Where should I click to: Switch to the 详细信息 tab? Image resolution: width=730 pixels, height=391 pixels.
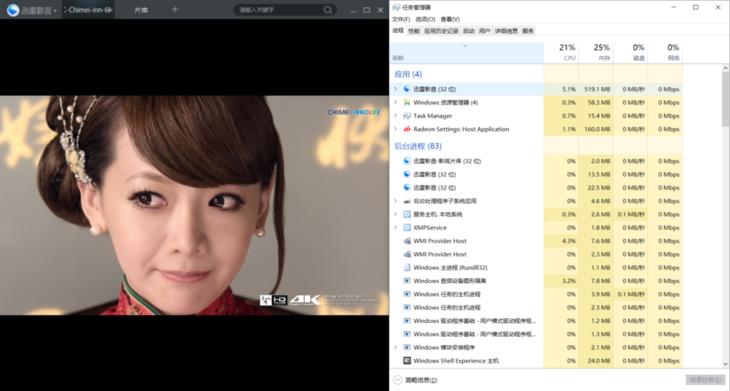click(x=506, y=31)
